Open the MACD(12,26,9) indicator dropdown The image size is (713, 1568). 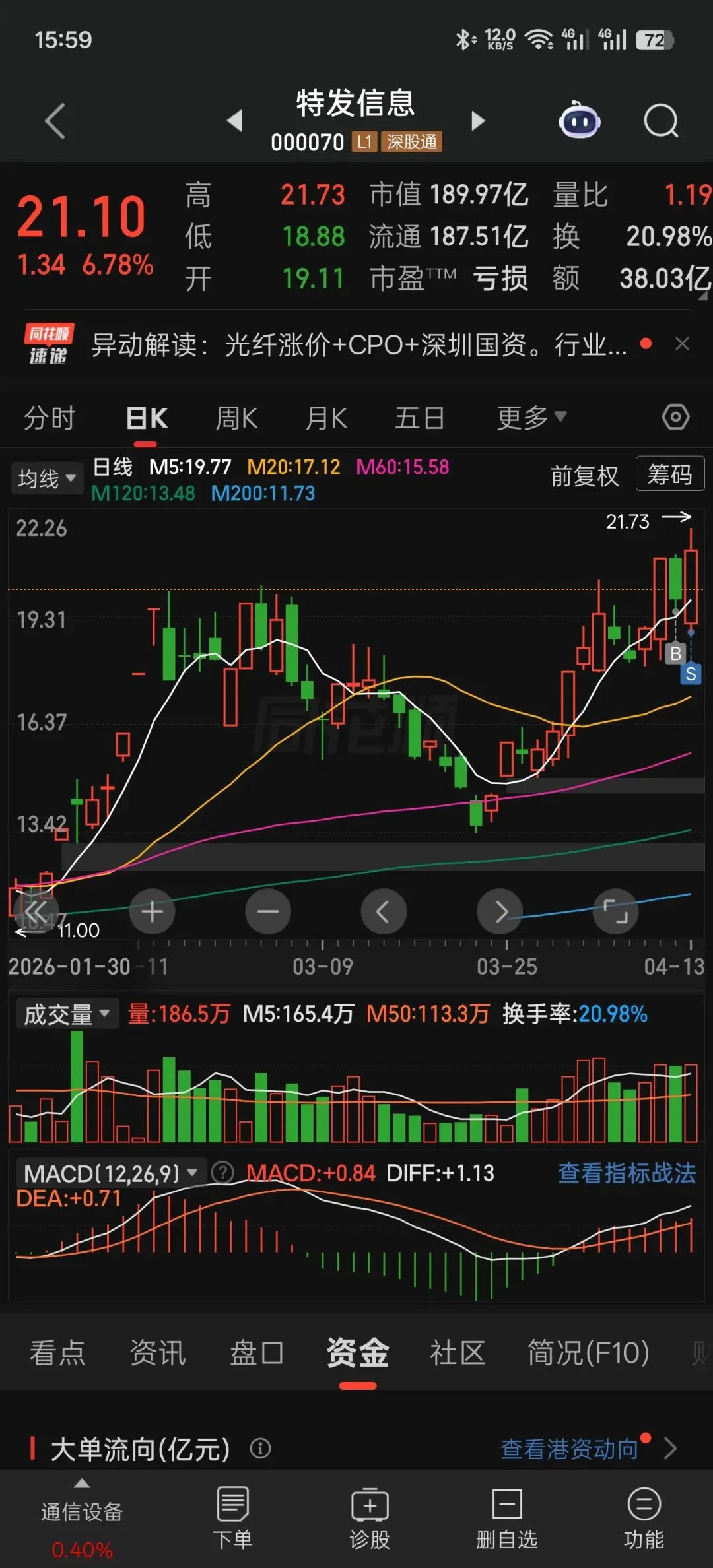pyautogui.click(x=110, y=1173)
